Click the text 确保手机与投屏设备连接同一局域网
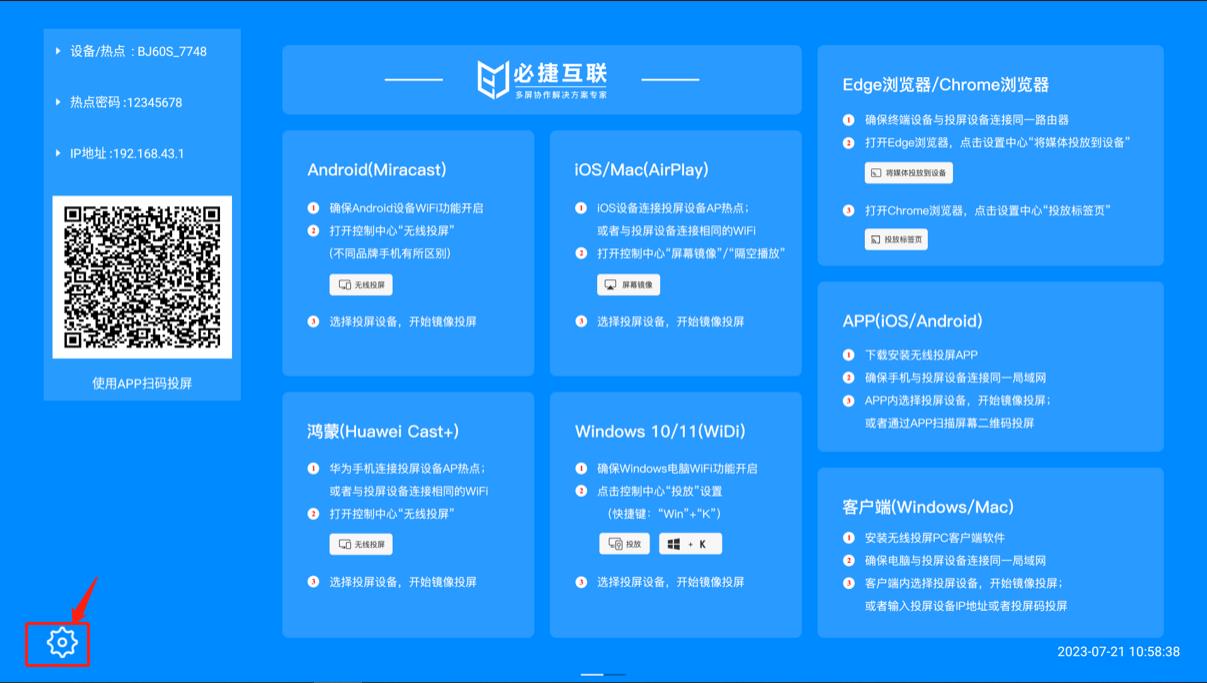Image resolution: width=1207 pixels, height=683 pixels. coord(955,378)
